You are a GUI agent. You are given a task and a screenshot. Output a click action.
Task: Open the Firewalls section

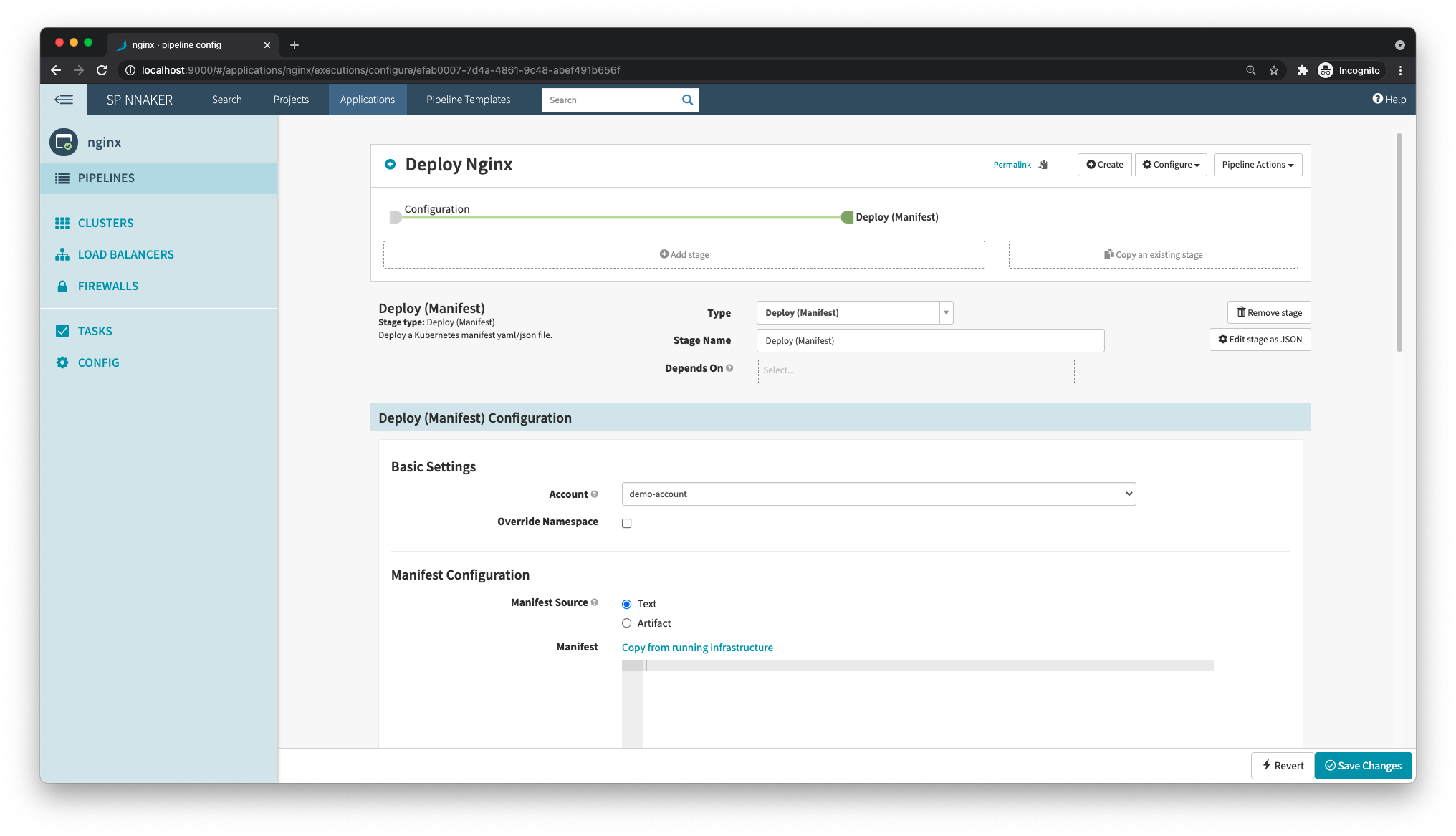(x=108, y=286)
